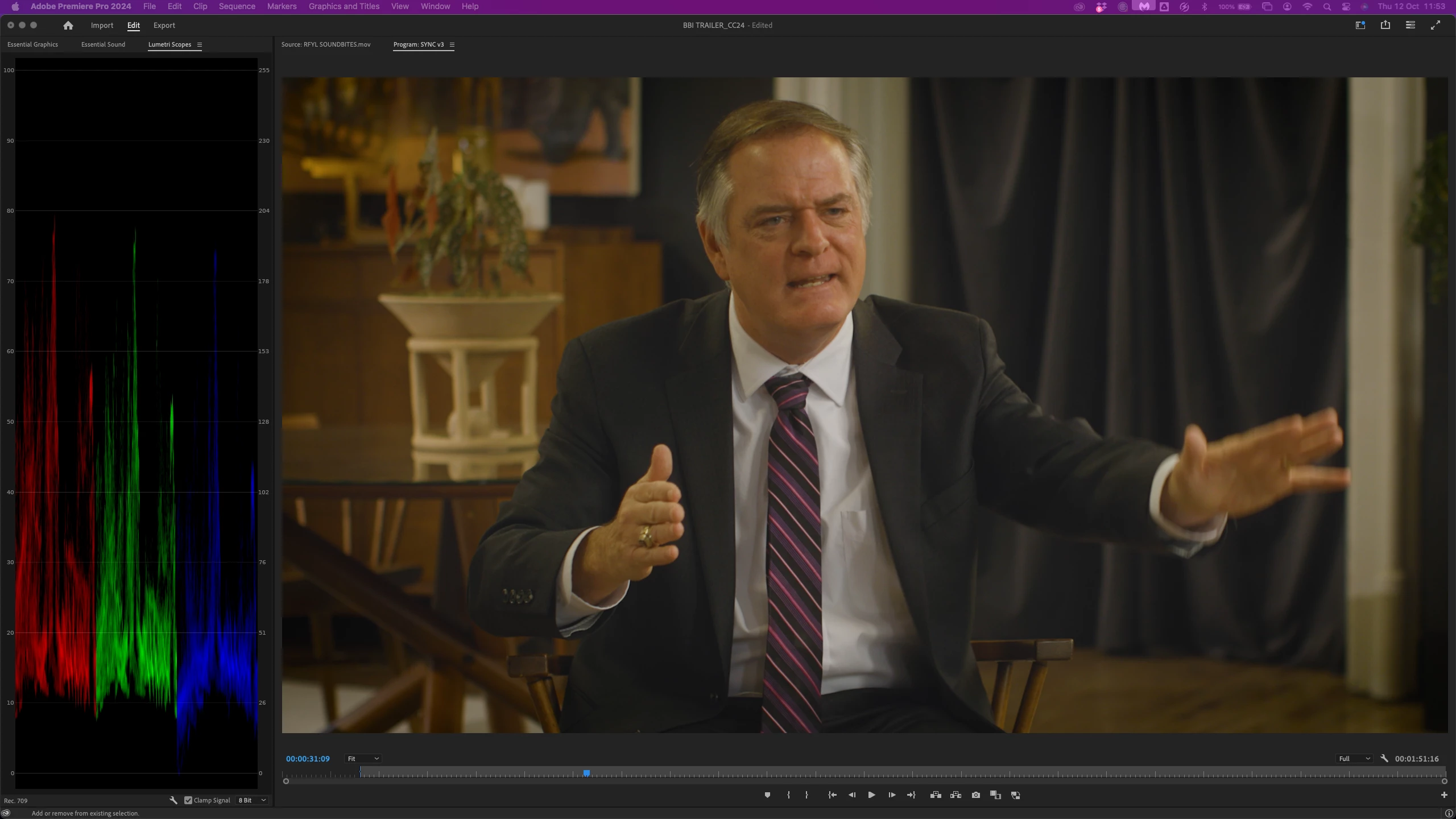
Task: Click the Extract button in transport controls
Action: tap(955, 795)
